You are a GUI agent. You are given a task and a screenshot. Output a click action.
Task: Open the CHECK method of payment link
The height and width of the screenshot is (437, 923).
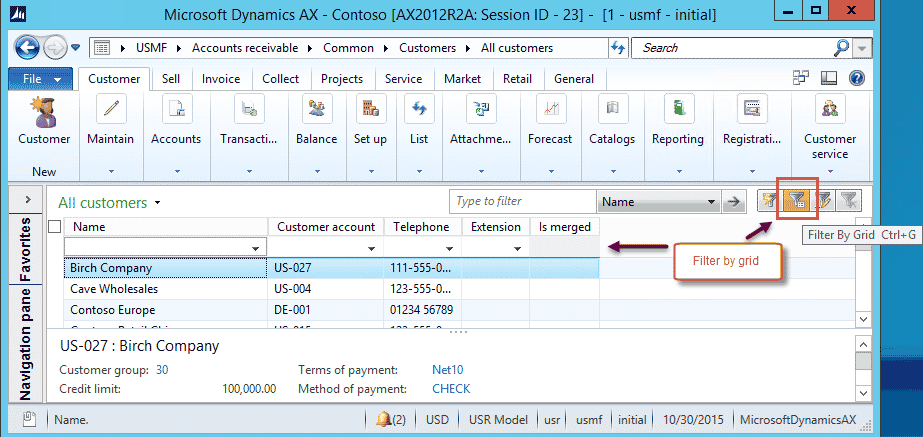451,389
